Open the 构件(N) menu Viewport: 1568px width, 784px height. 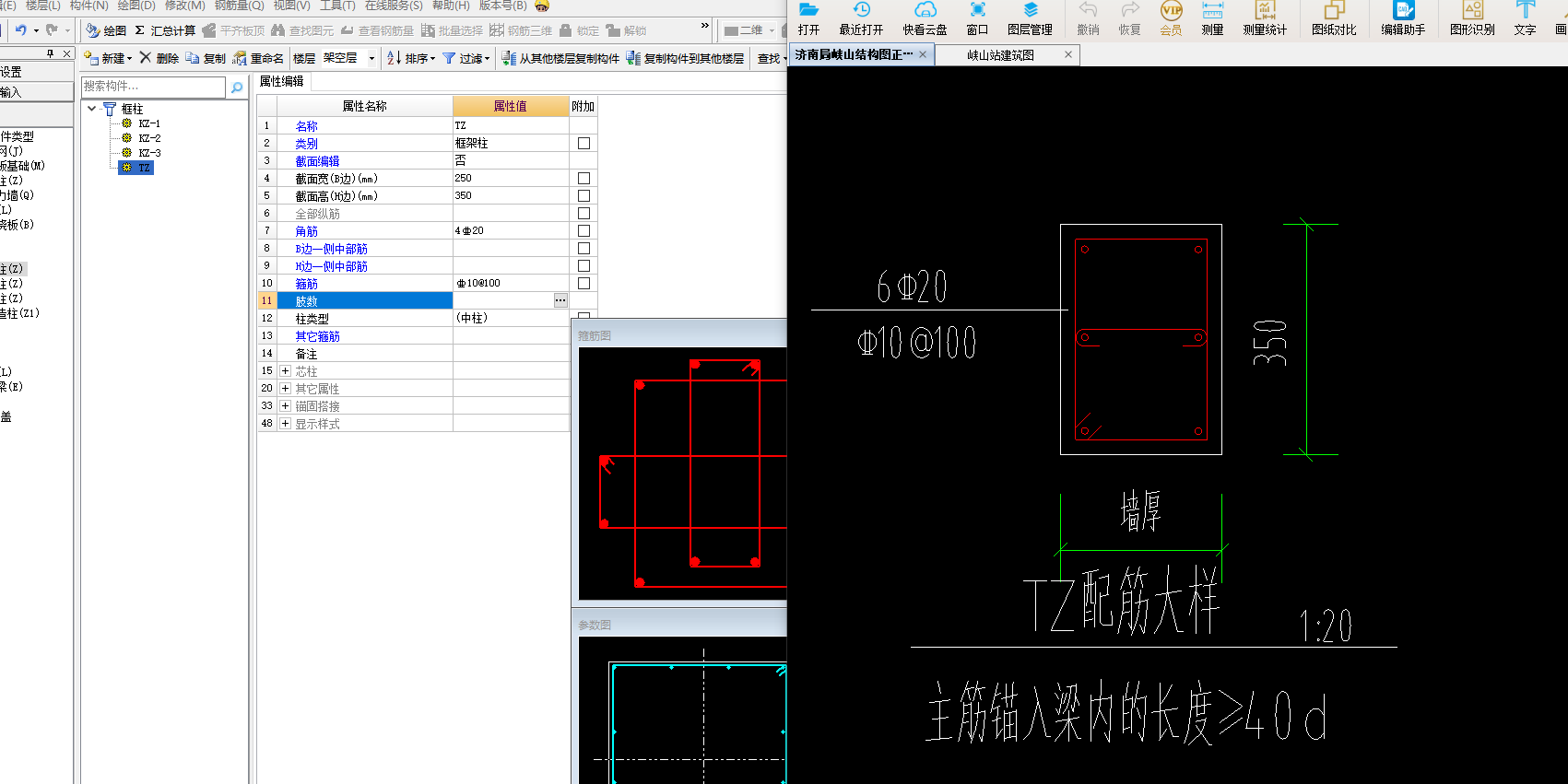tap(88, 6)
